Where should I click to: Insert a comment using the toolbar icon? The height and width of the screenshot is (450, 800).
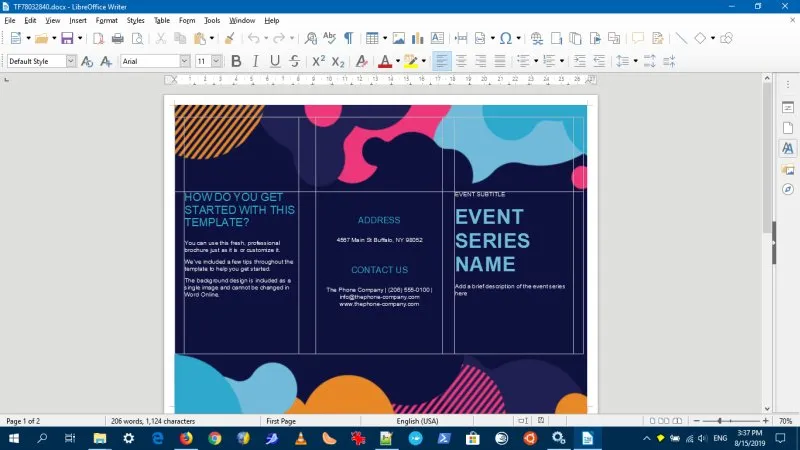pyautogui.click(x=638, y=39)
